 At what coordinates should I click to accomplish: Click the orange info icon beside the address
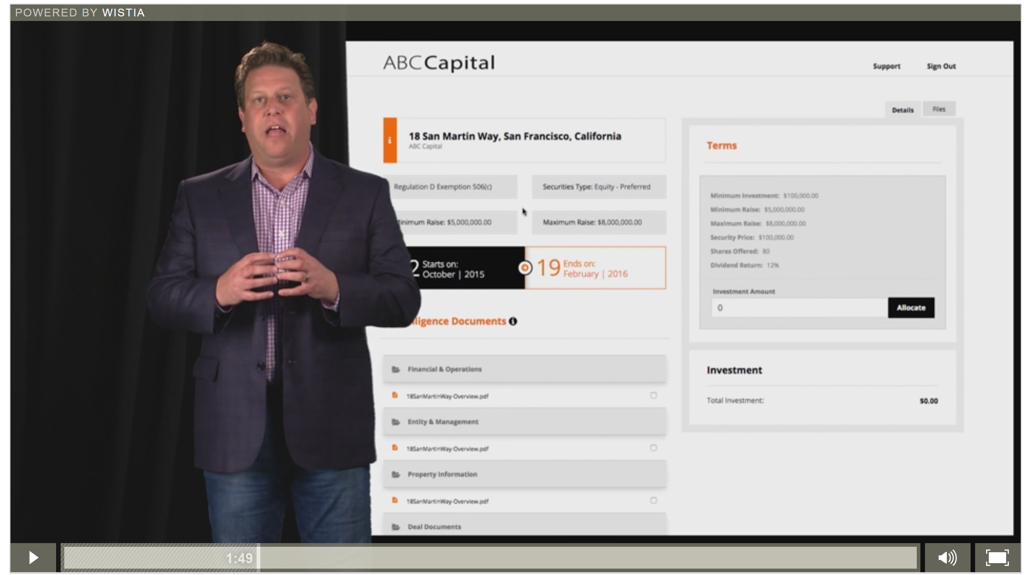point(390,141)
